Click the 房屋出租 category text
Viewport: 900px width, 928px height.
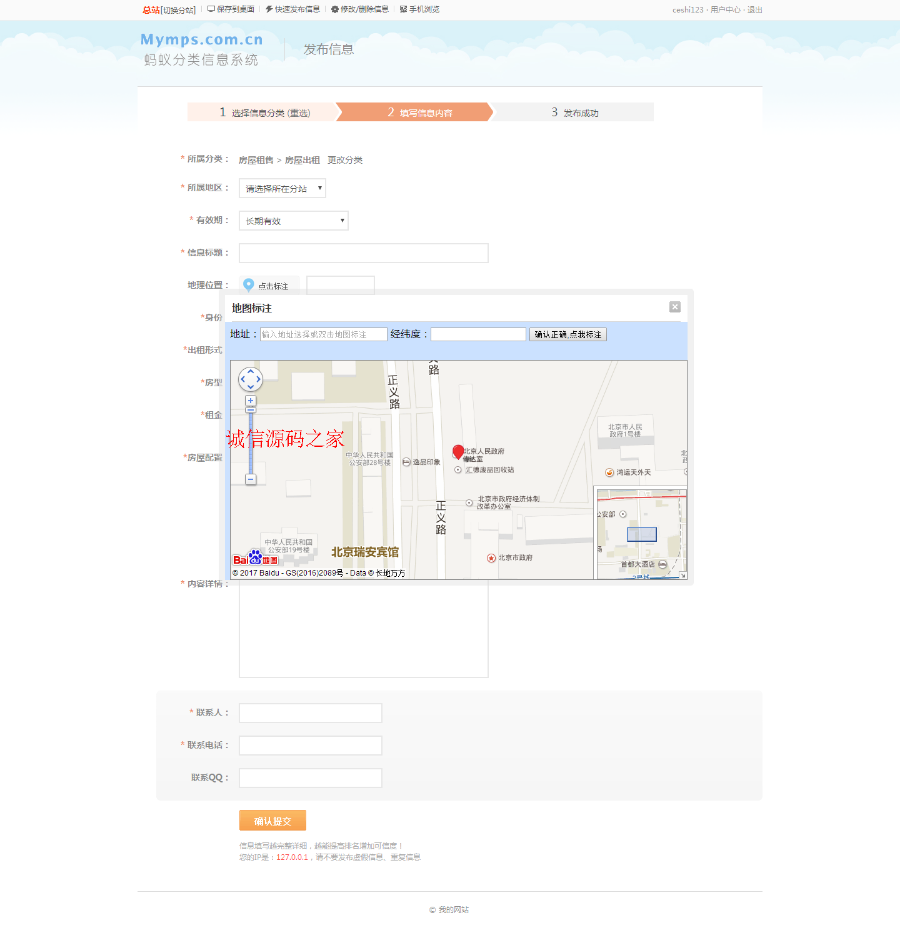coord(302,160)
